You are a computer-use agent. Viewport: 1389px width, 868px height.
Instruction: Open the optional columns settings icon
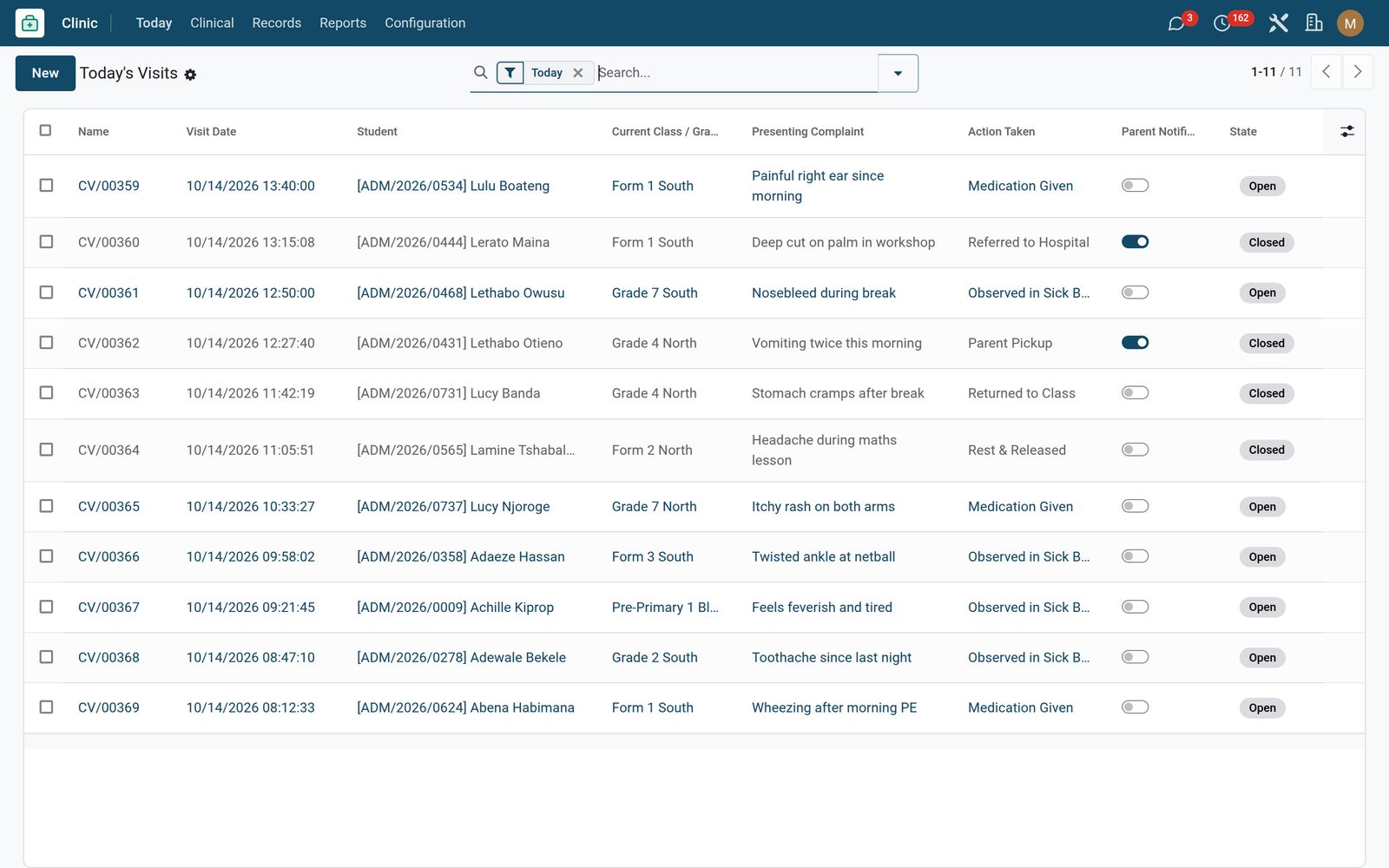[1346, 132]
